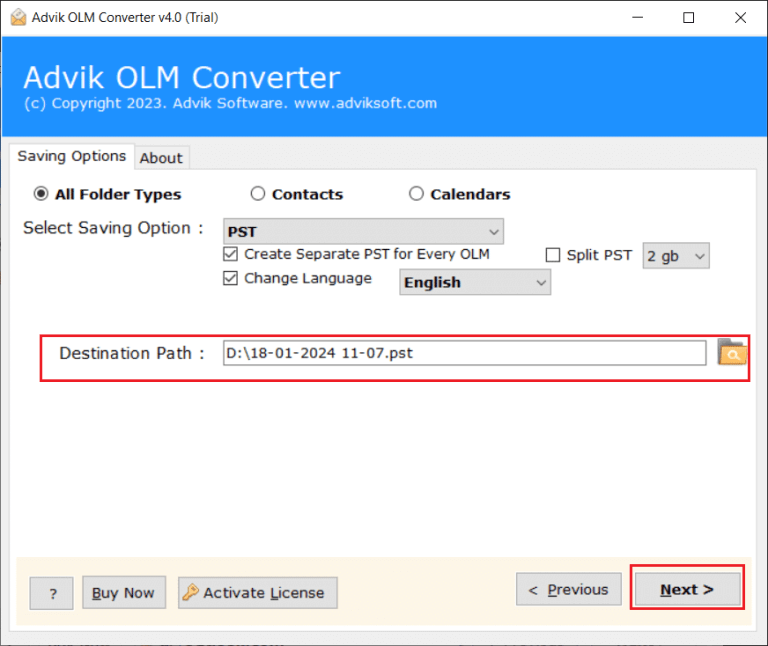Screen dimensions: 768x646
Task: Open the PST saving option dropdown
Action: click(363, 231)
